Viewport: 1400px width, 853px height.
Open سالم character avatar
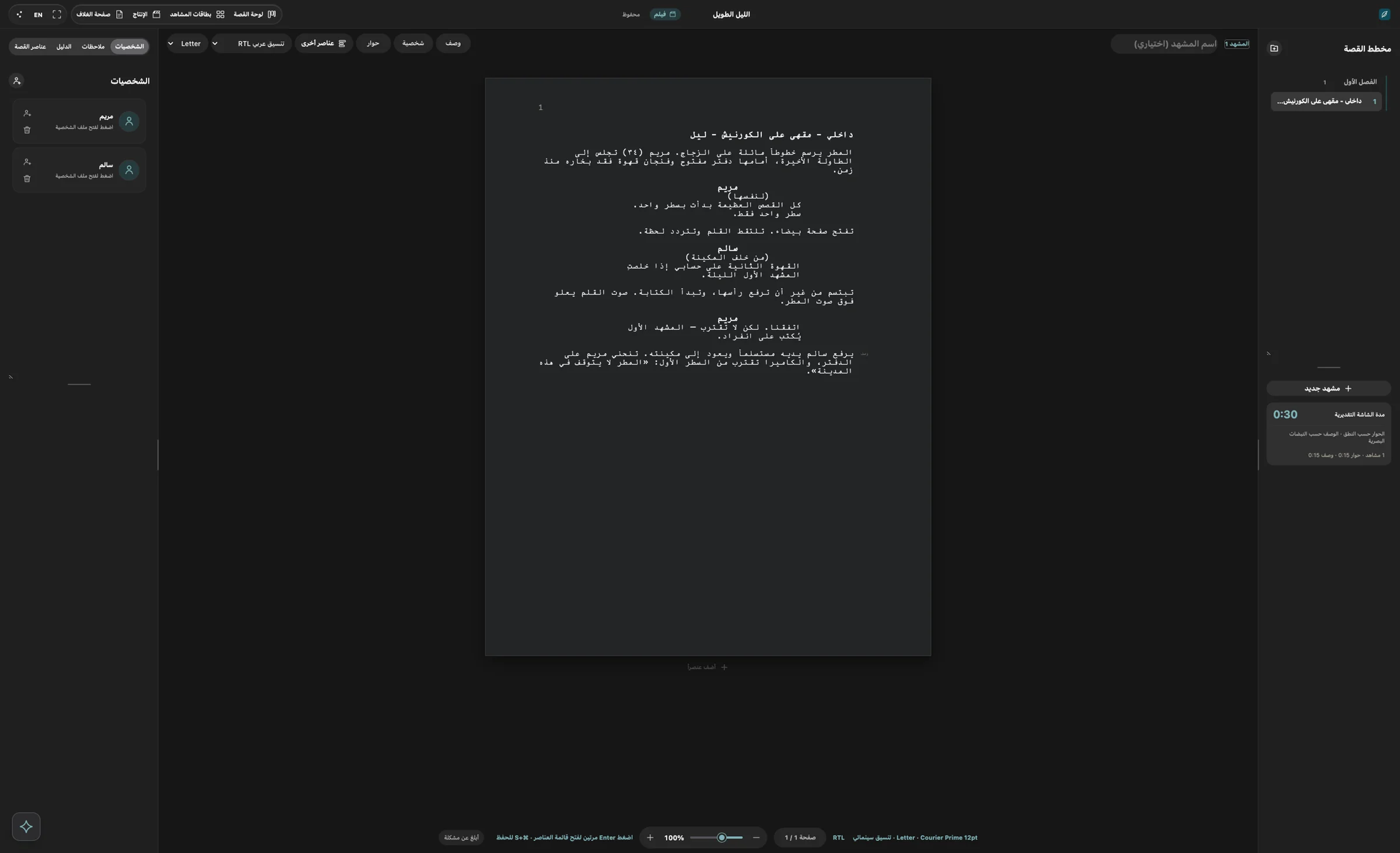click(x=129, y=170)
